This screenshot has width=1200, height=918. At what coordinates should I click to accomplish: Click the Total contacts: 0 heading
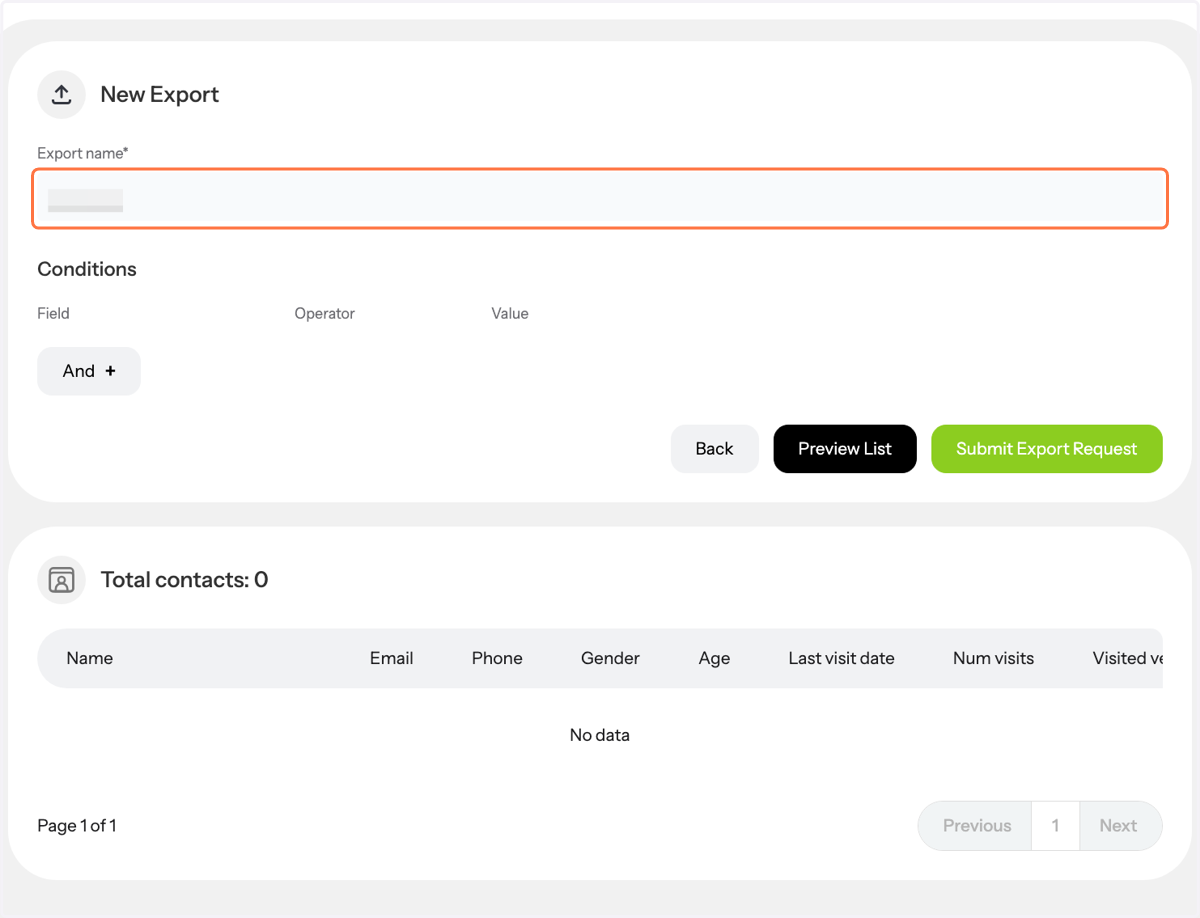tap(184, 580)
